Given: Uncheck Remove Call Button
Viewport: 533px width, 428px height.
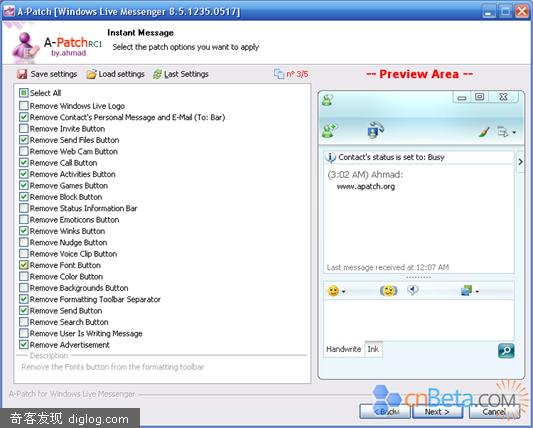Looking at the screenshot, I should [23, 162].
